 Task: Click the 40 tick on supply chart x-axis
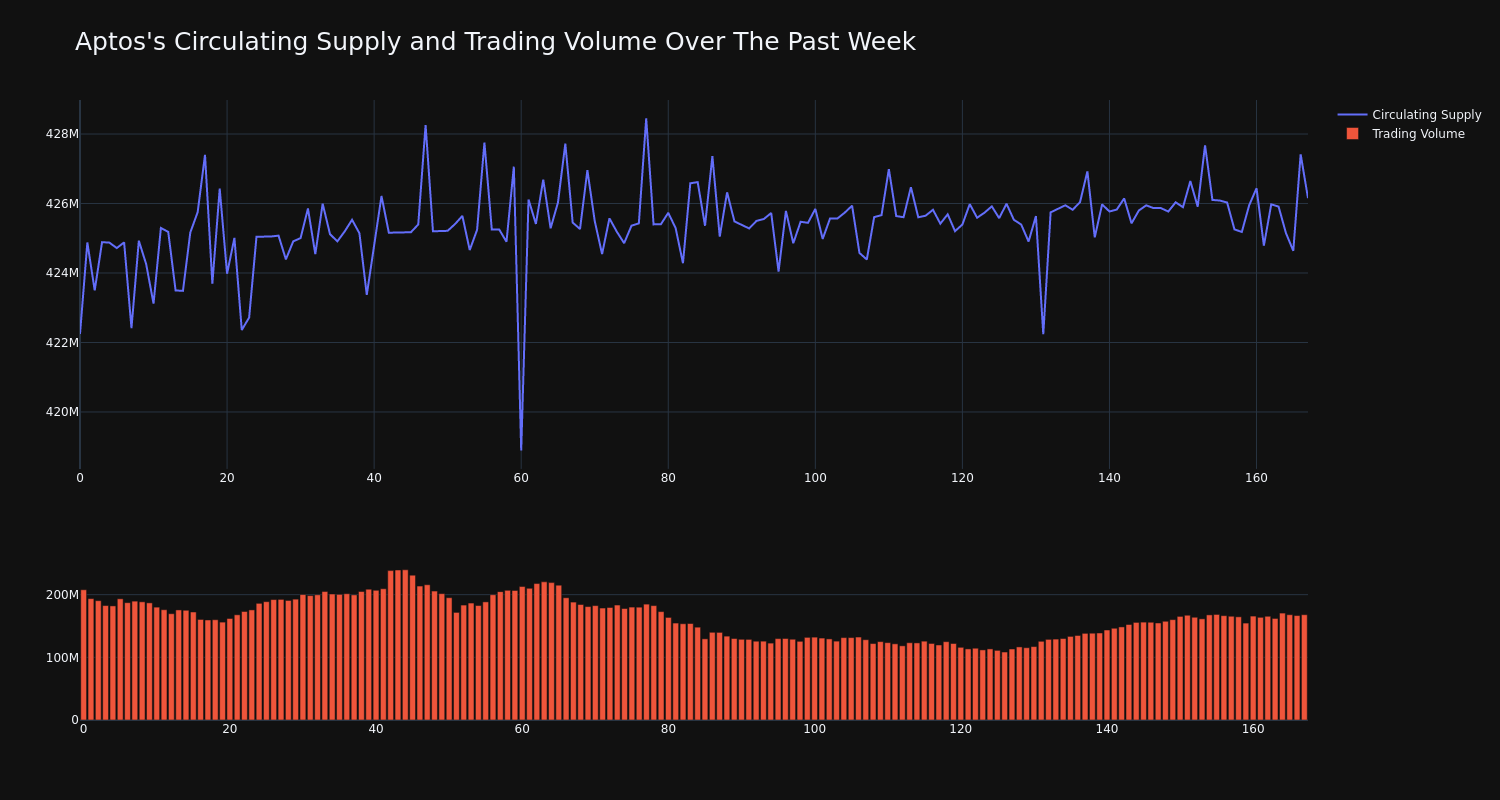[374, 478]
